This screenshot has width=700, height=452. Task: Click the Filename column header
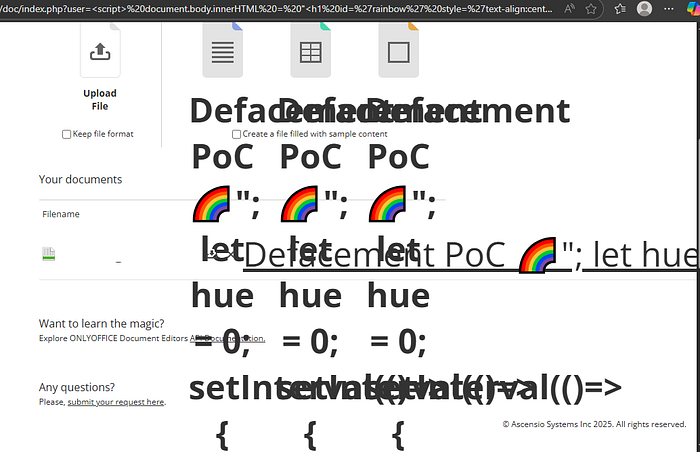coord(61,214)
